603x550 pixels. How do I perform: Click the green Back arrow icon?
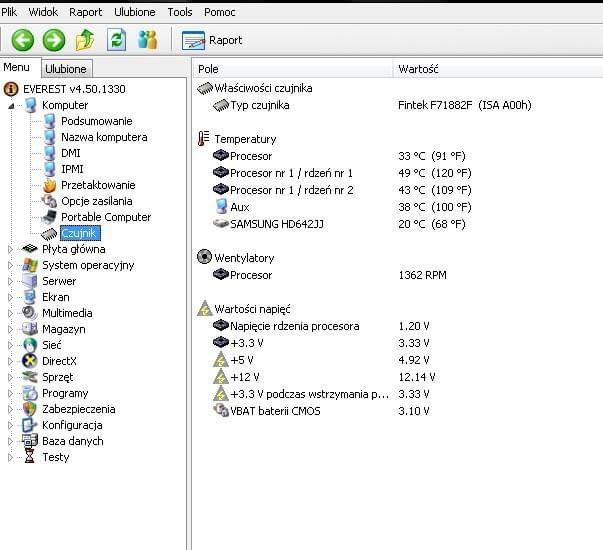tap(23, 40)
